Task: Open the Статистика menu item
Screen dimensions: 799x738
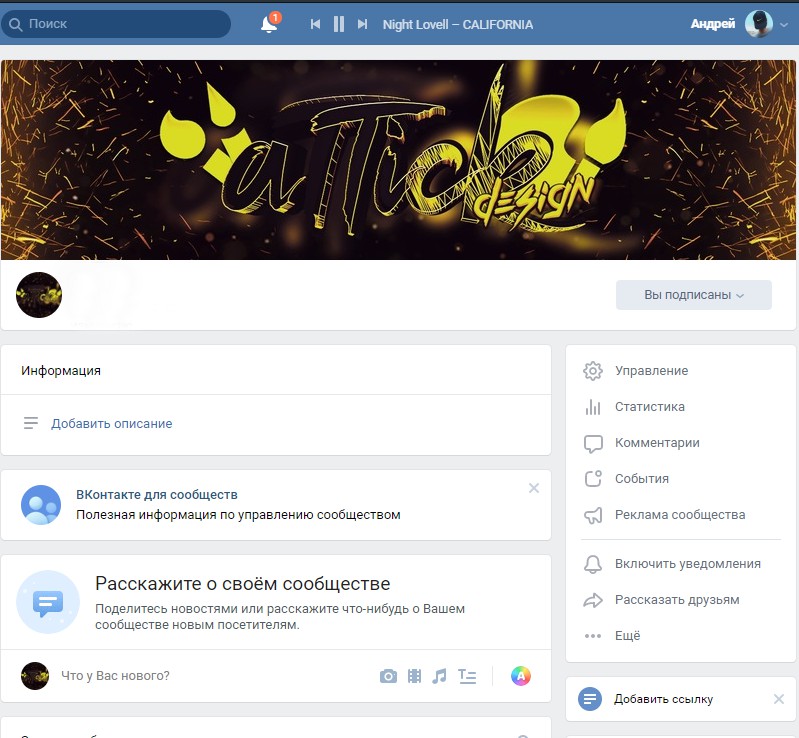Action: click(x=650, y=407)
